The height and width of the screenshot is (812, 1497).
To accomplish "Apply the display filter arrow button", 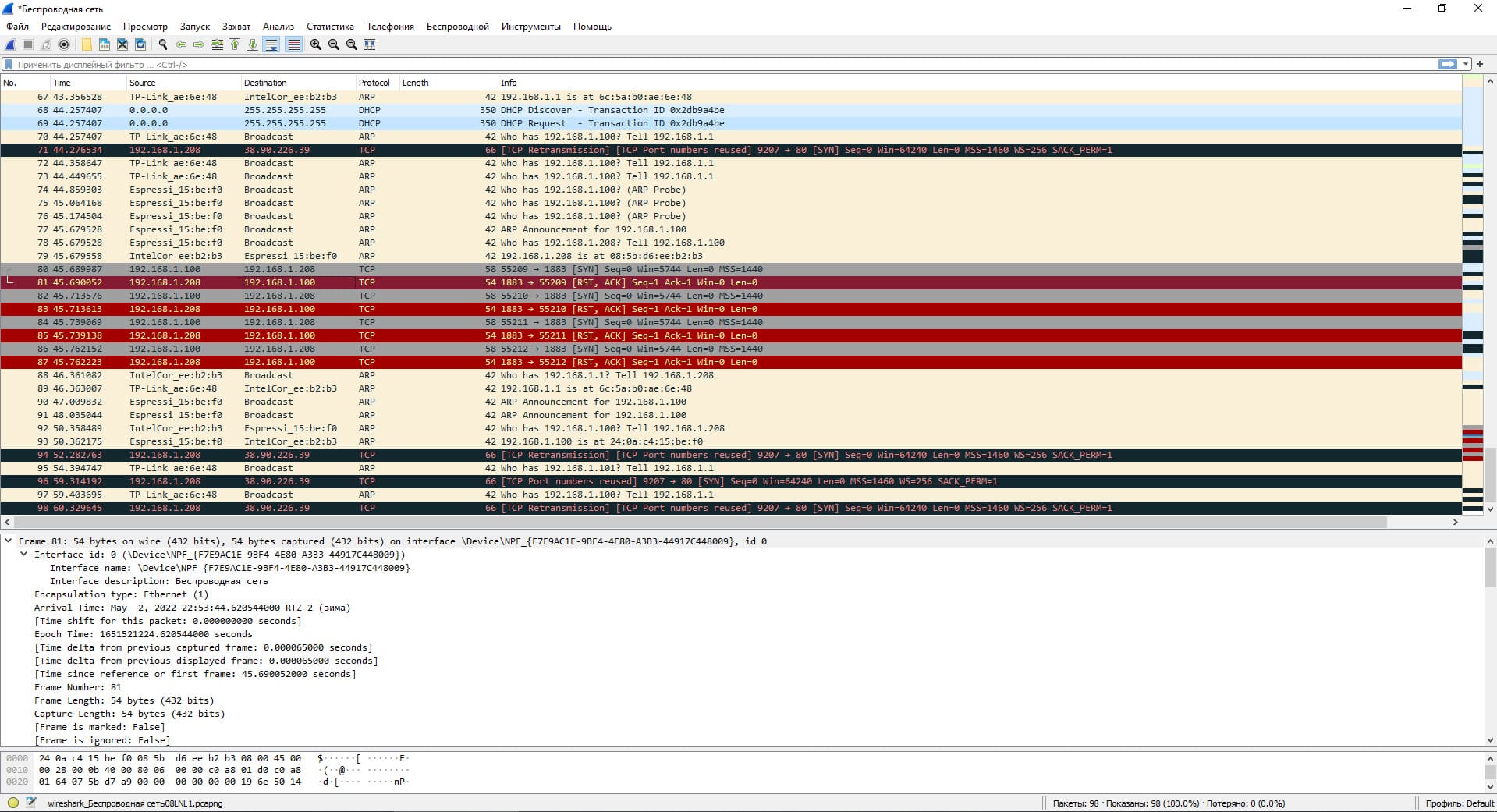I will point(1447,64).
